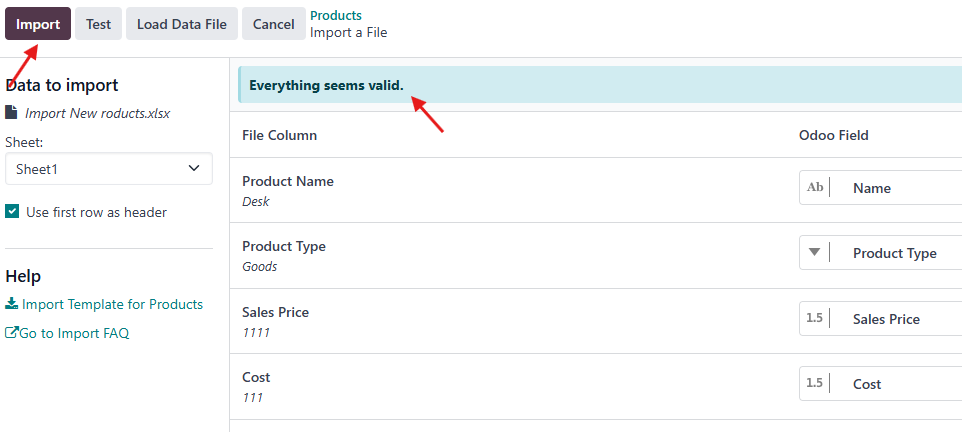Click the 1.5 numeric icon in Cost field
Screen dimensions: 962x432
click(x=814, y=384)
